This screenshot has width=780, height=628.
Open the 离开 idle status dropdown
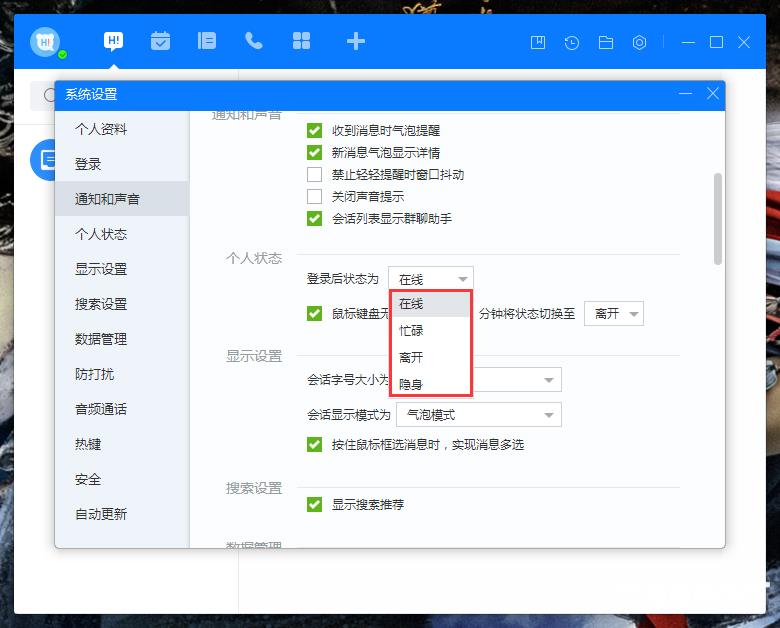coord(614,314)
